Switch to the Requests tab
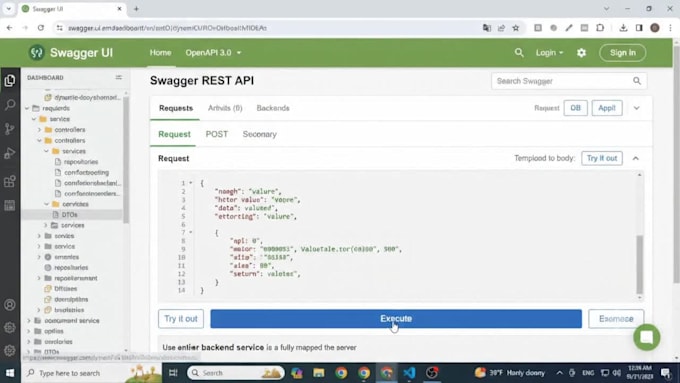680x383 pixels. point(176,108)
